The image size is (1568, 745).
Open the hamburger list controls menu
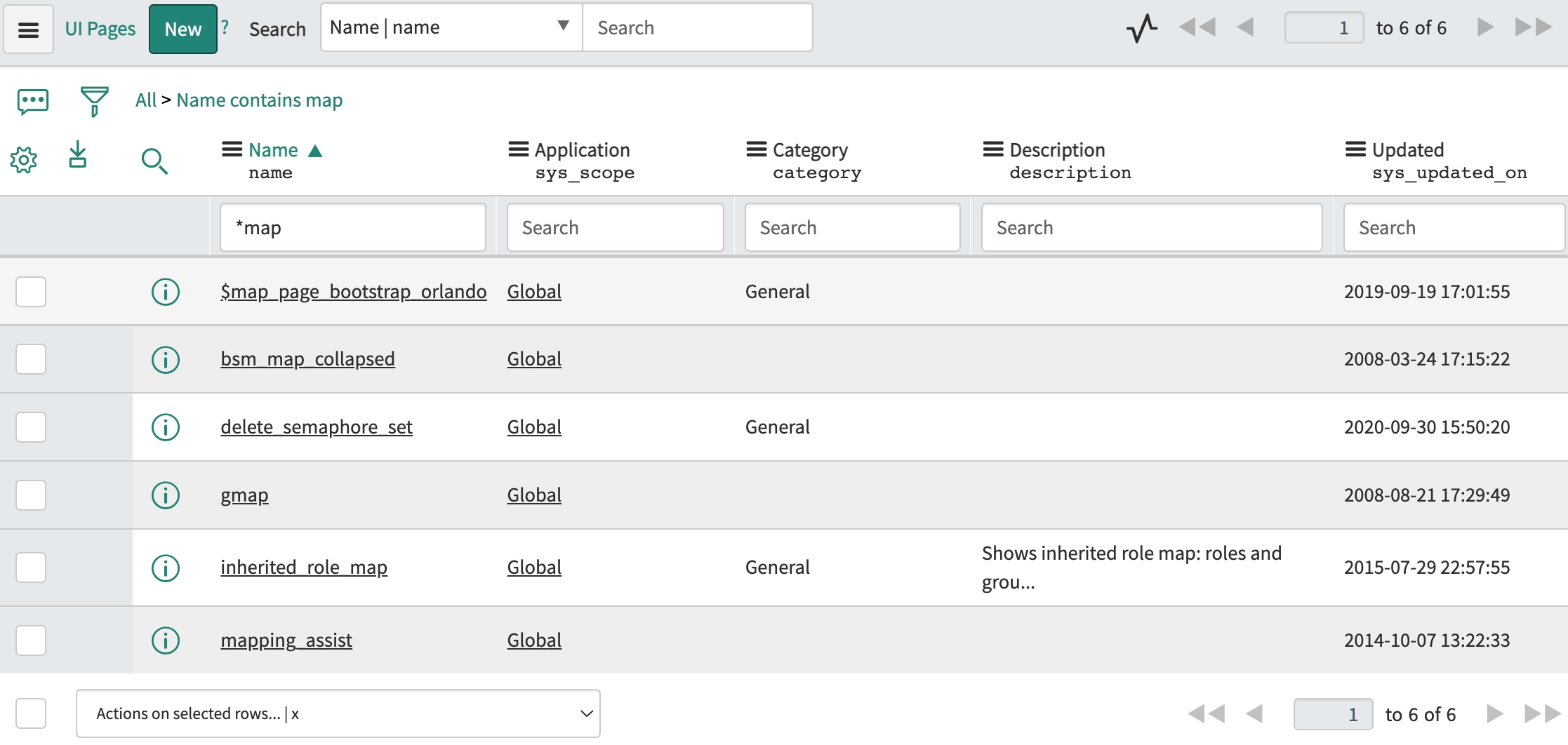pos(28,29)
